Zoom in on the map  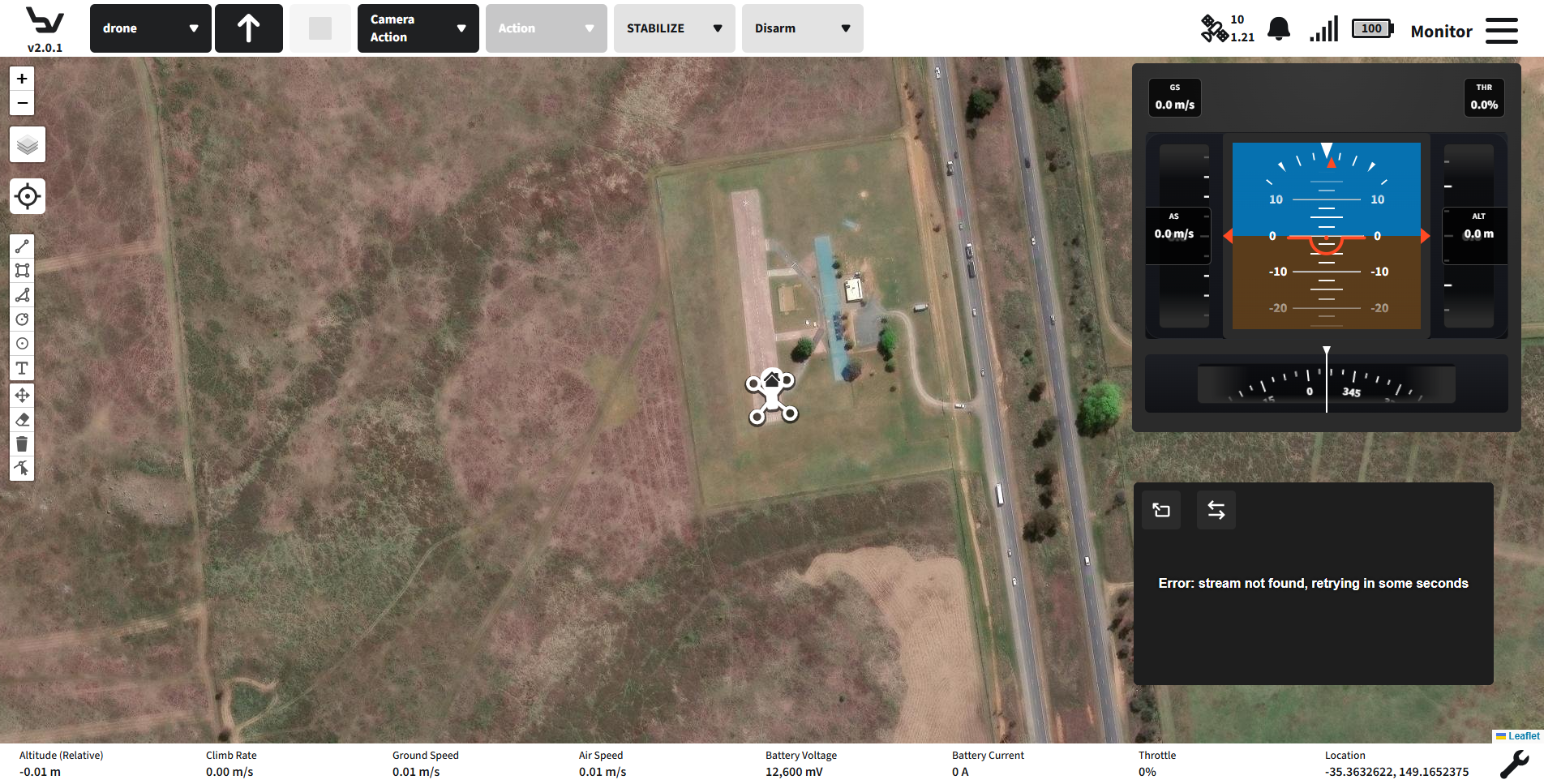click(22, 79)
